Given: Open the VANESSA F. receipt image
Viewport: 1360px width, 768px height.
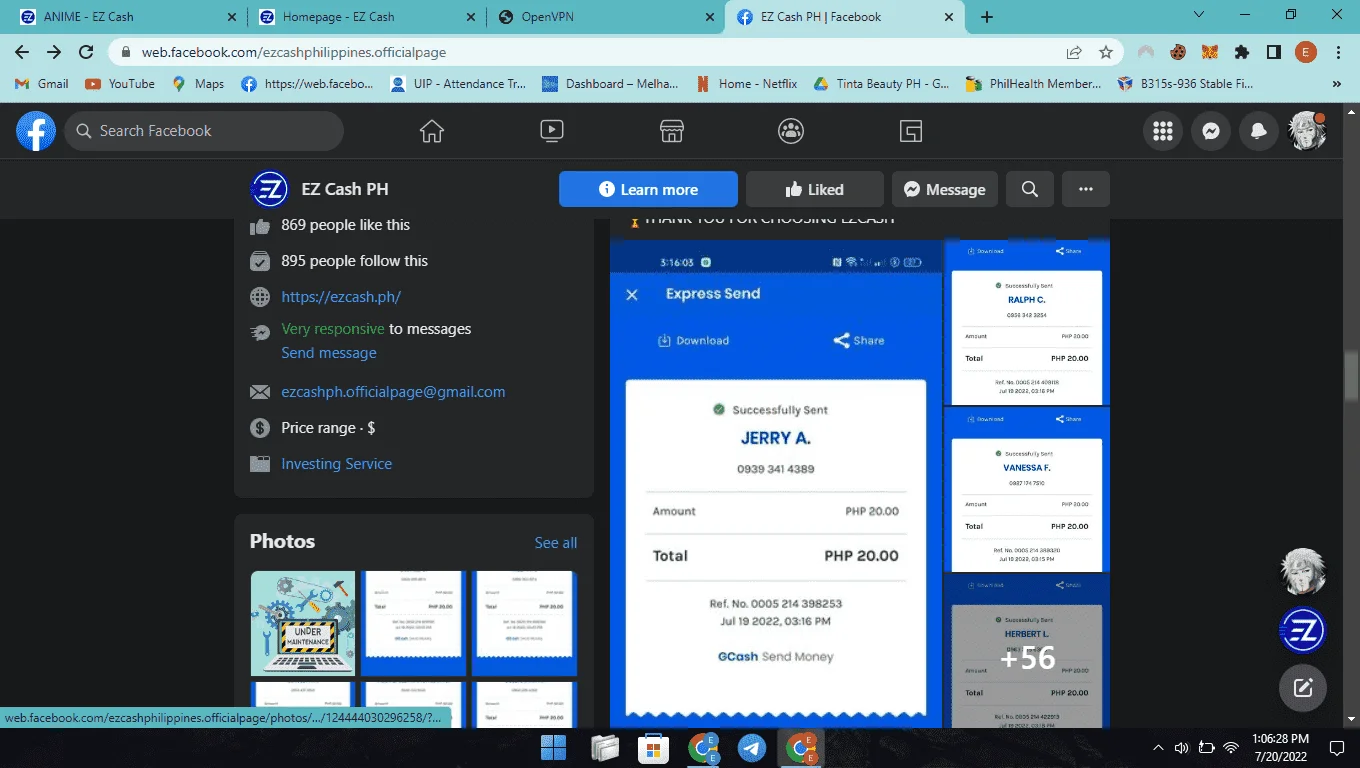Looking at the screenshot, I should coord(1027,489).
